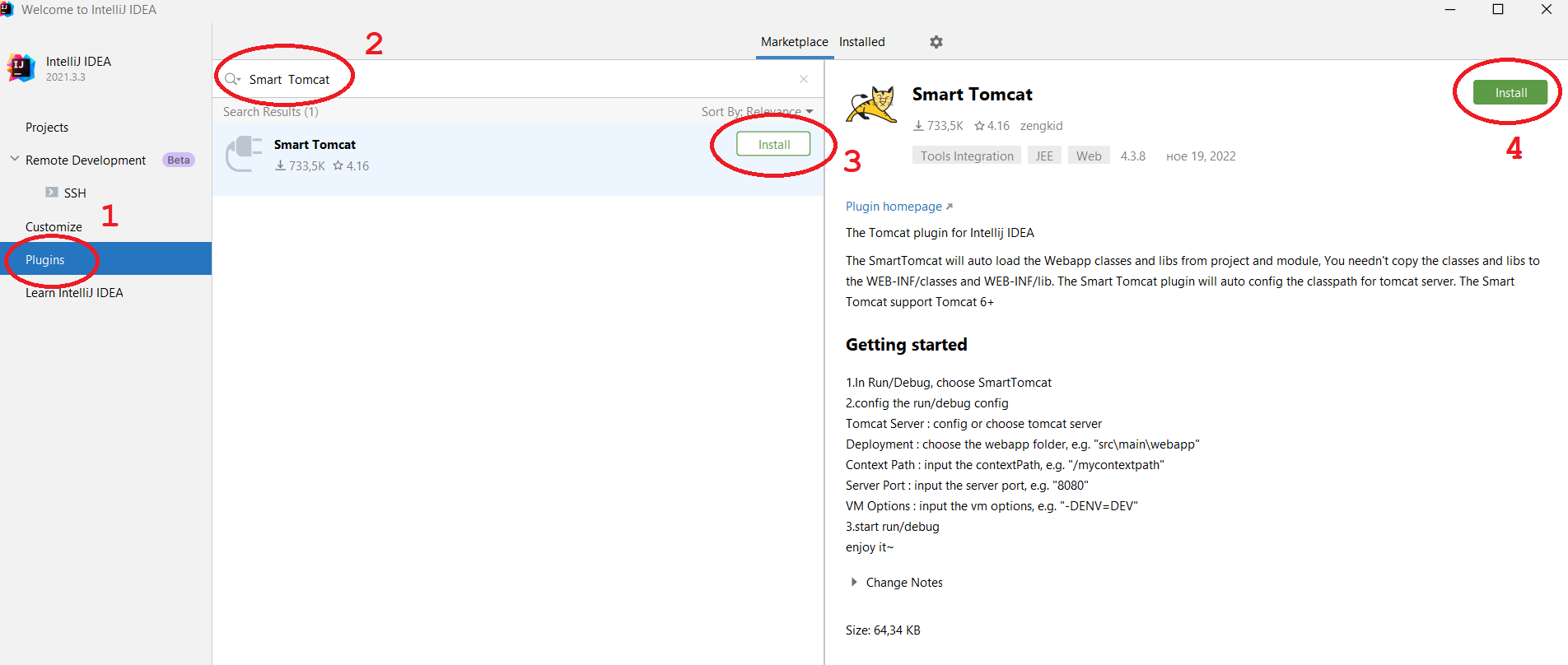
Task: Click the Smart Tomcat plug icon in results
Action: [244, 154]
